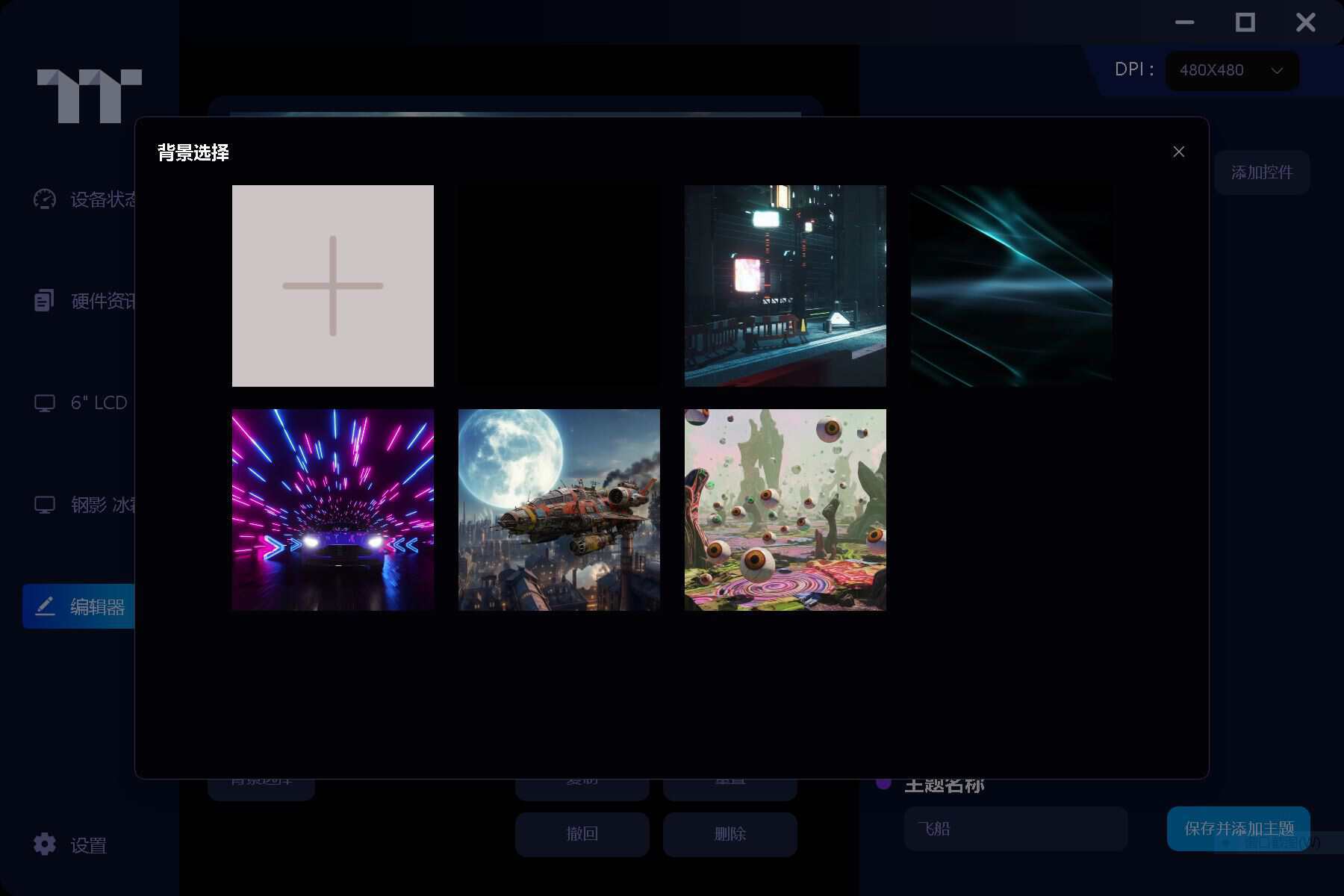Choose the cyberpunk street background
Image resolution: width=1344 pixels, height=896 pixels.
point(785,286)
